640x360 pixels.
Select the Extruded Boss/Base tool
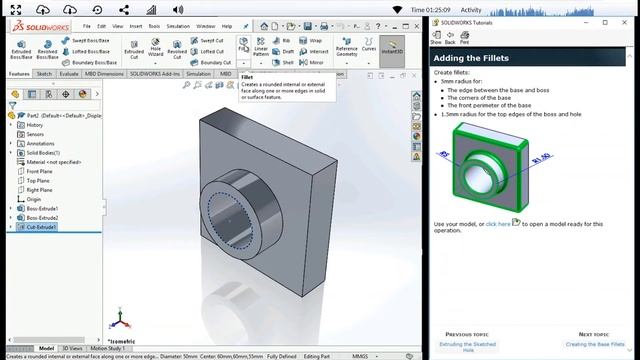coord(21,49)
